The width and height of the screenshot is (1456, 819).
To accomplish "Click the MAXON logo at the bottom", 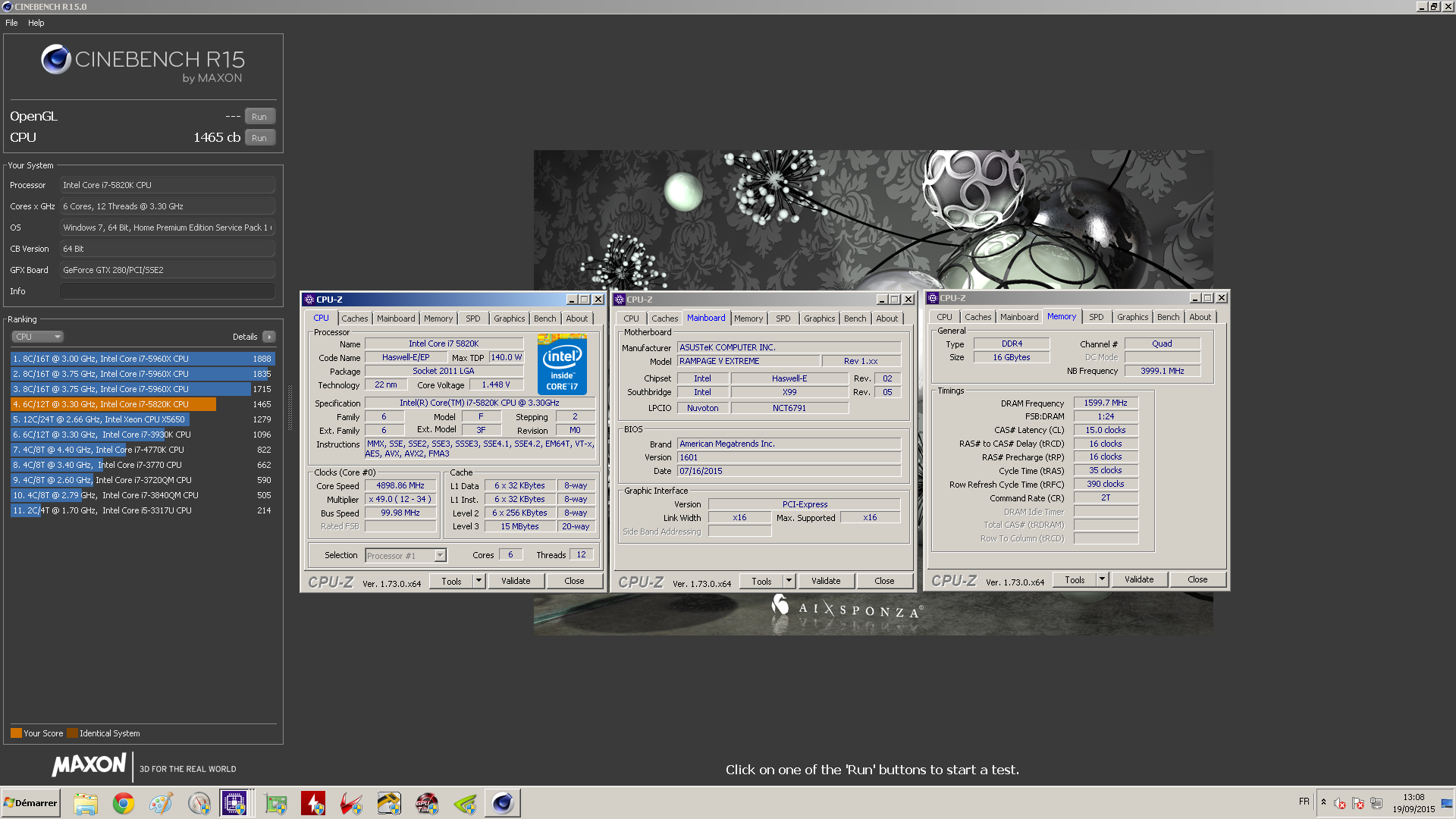I will (89, 765).
